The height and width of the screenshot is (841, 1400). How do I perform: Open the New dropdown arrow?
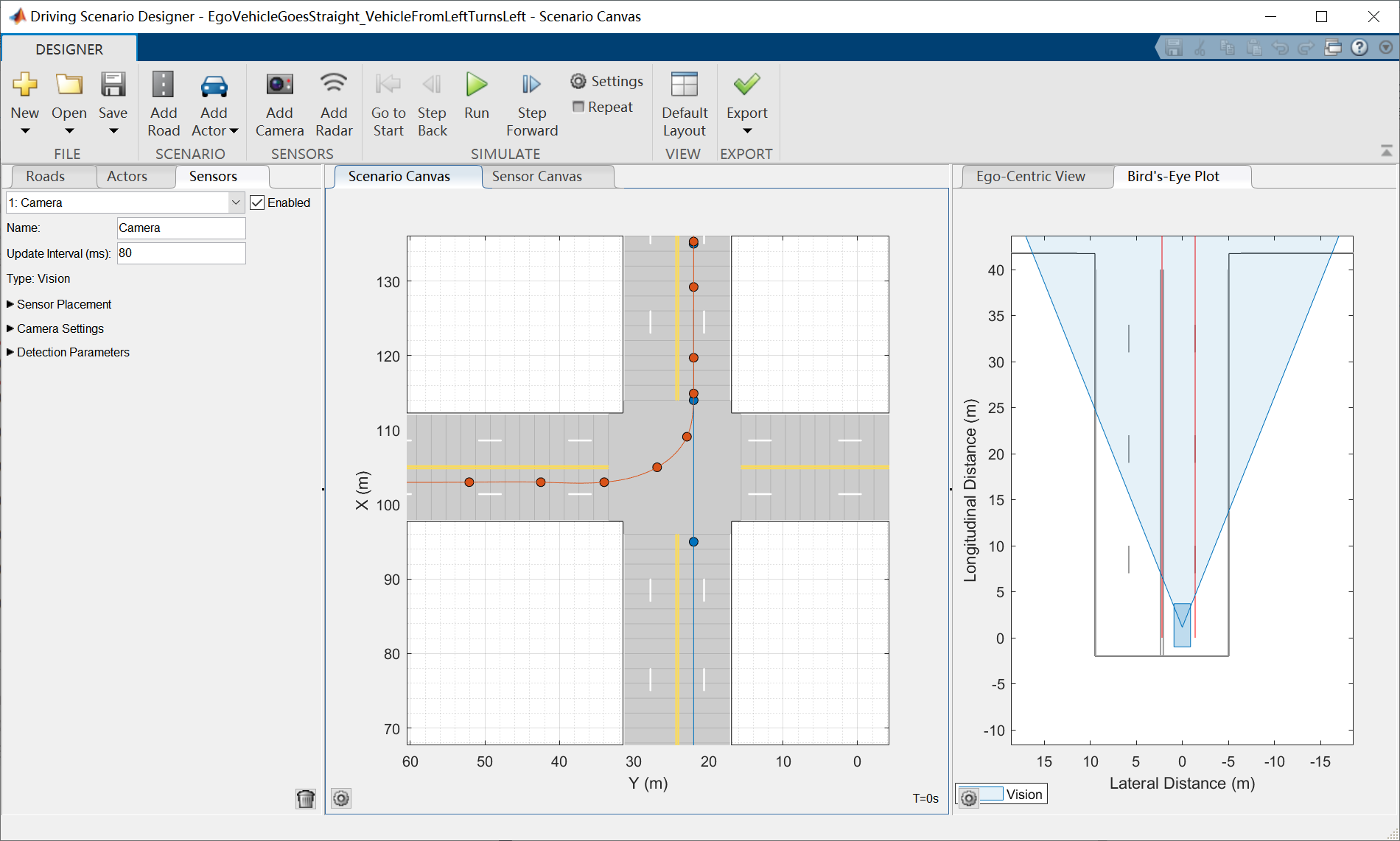coord(25,131)
